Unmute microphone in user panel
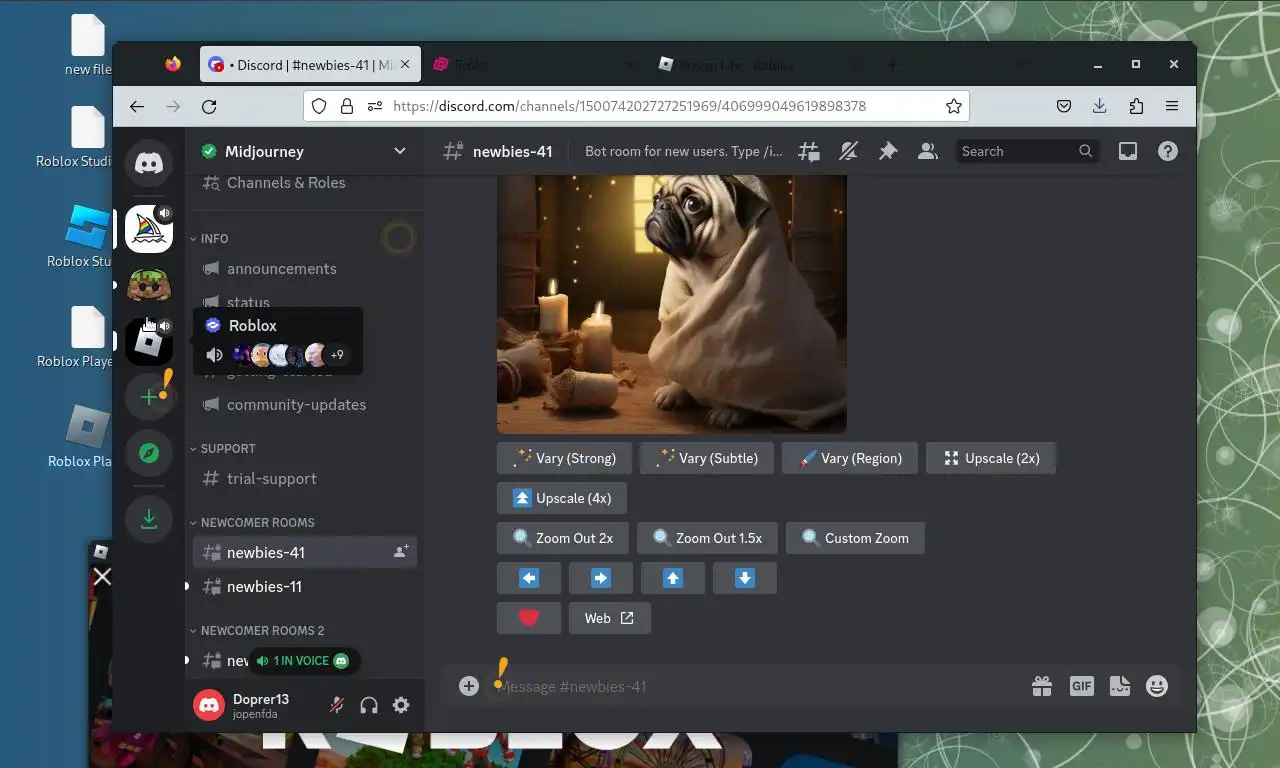 pos(337,705)
